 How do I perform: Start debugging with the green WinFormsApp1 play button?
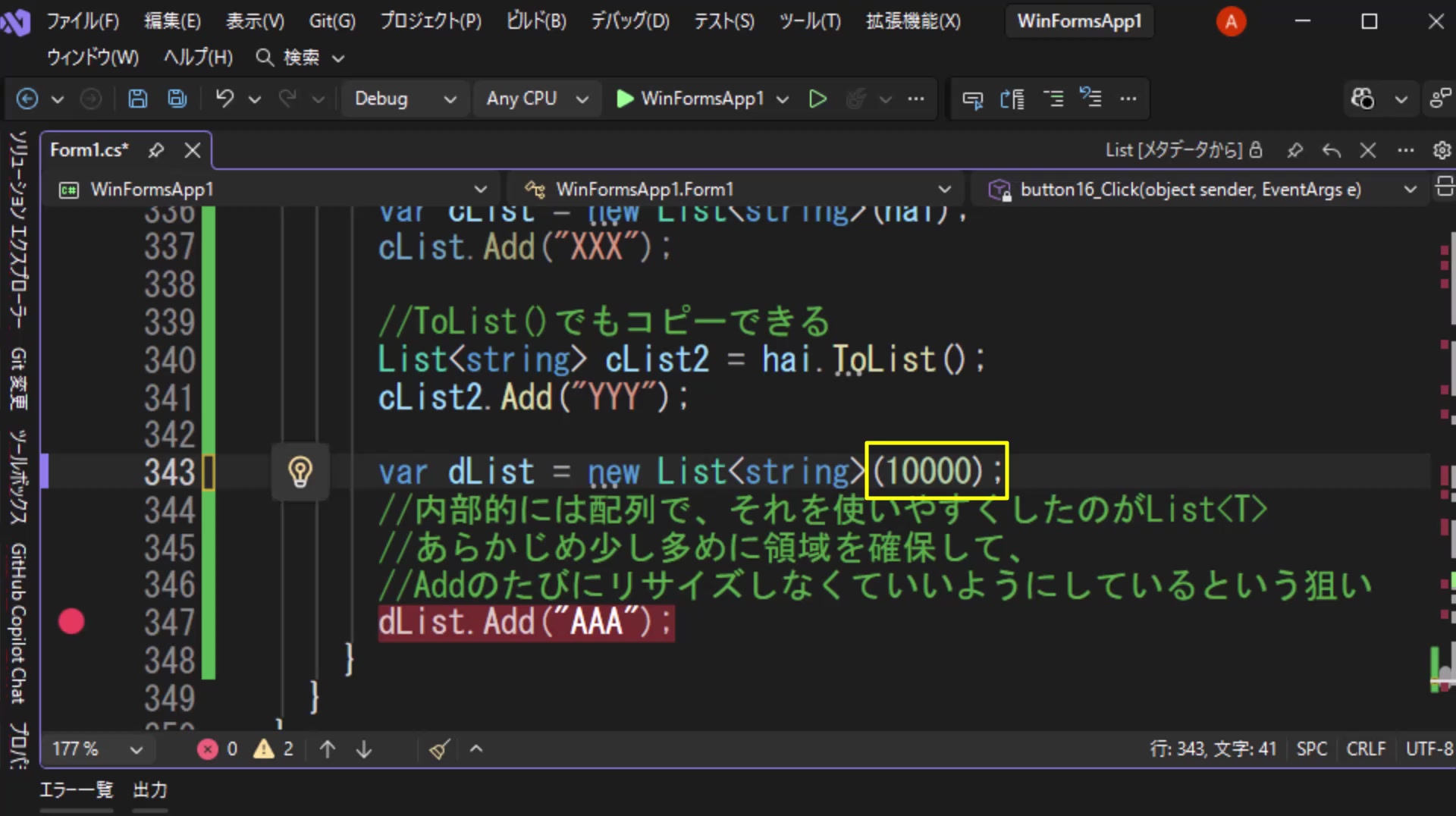click(689, 99)
